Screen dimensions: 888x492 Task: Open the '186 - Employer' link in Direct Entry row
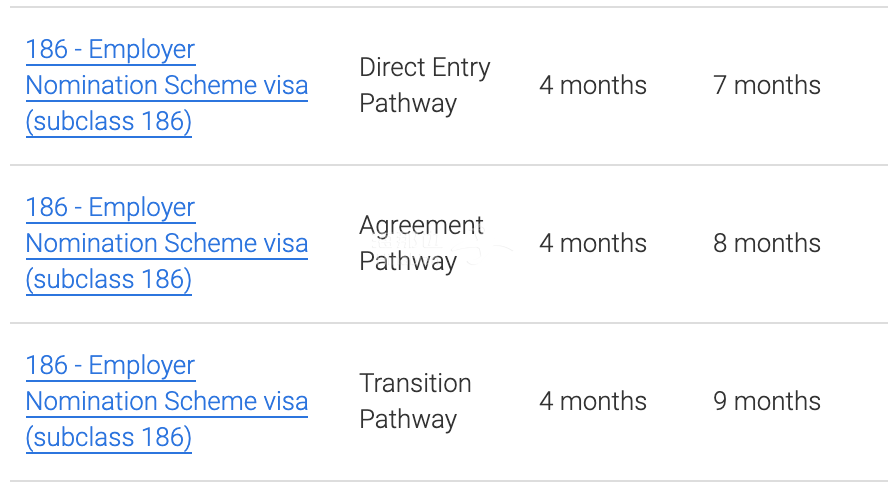(x=110, y=49)
